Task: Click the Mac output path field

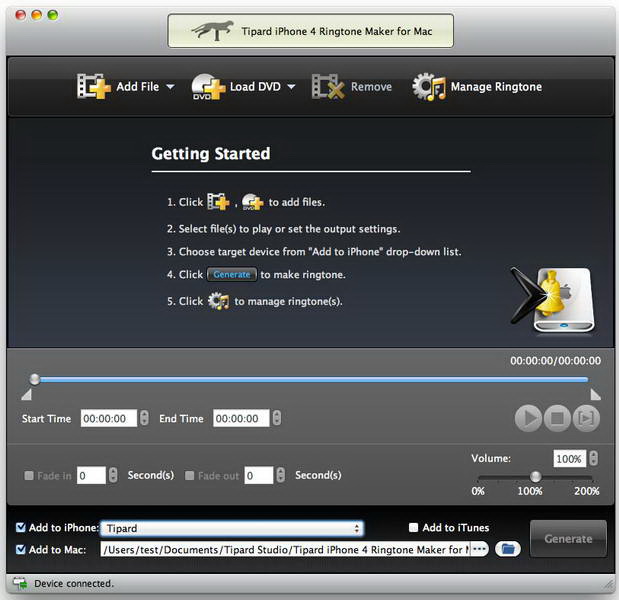Action: (285, 549)
